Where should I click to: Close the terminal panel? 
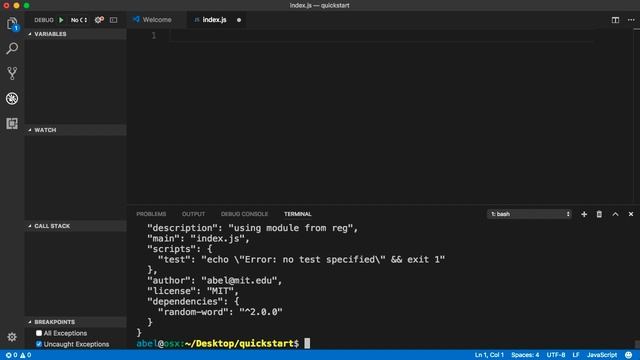[631, 214]
